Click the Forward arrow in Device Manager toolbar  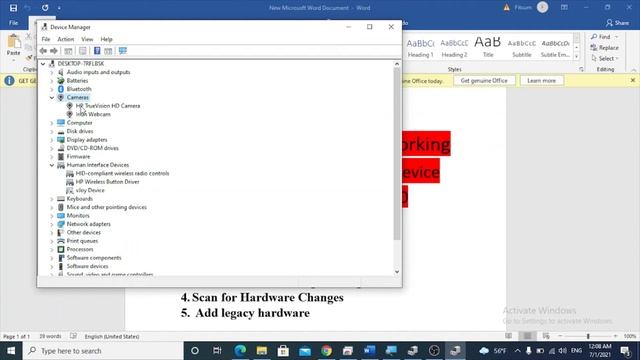53,51
